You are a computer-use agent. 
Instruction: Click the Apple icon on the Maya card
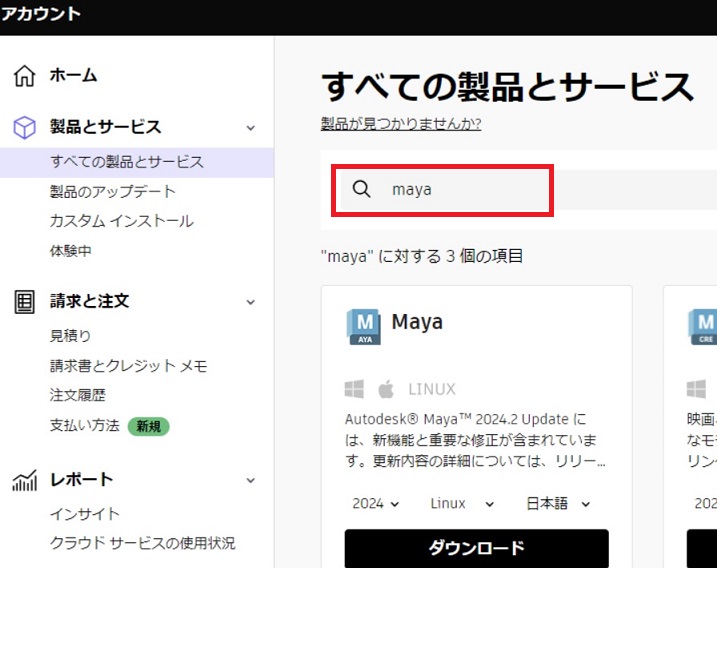[386, 389]
